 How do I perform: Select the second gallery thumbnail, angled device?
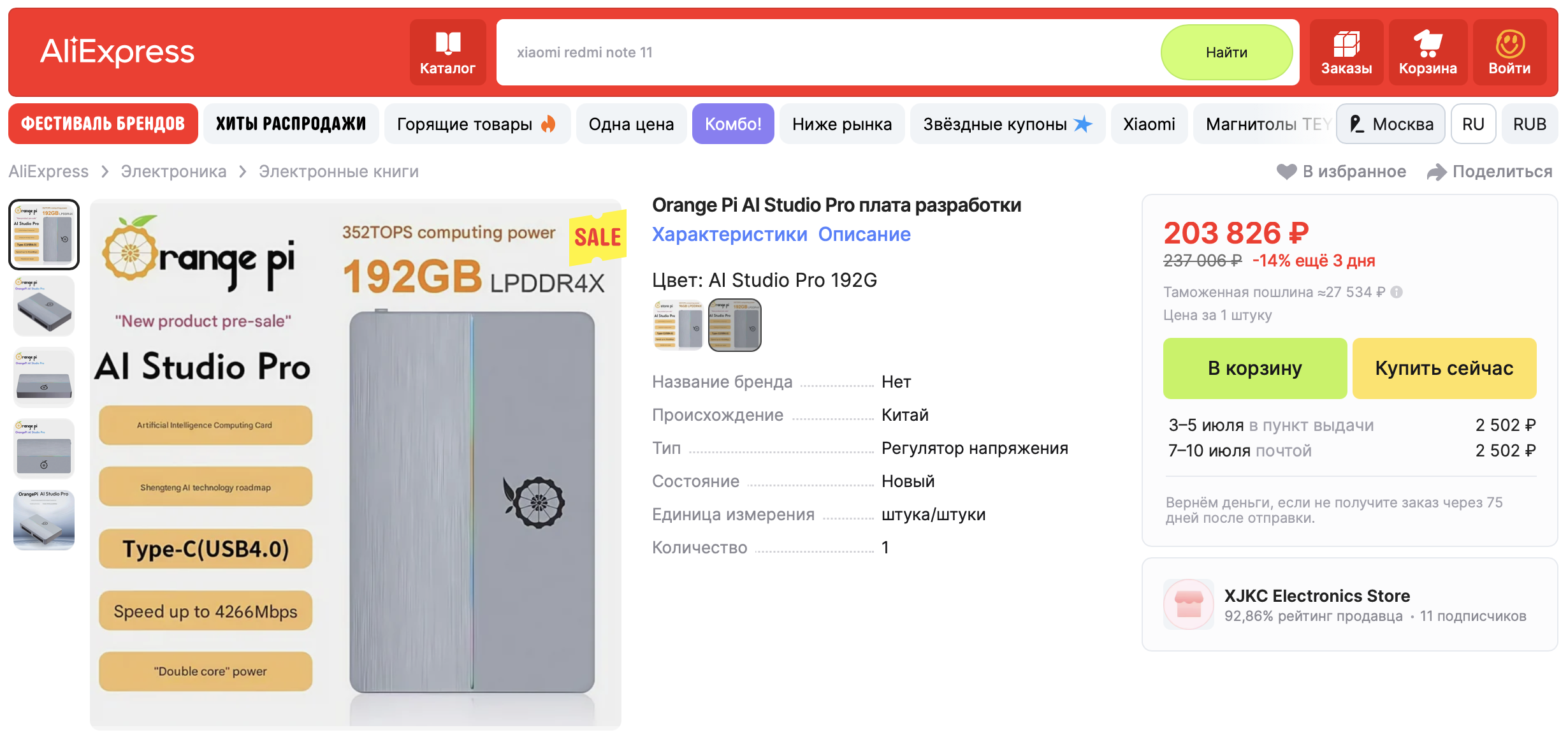pyautogui.click(x=44, y=305)
